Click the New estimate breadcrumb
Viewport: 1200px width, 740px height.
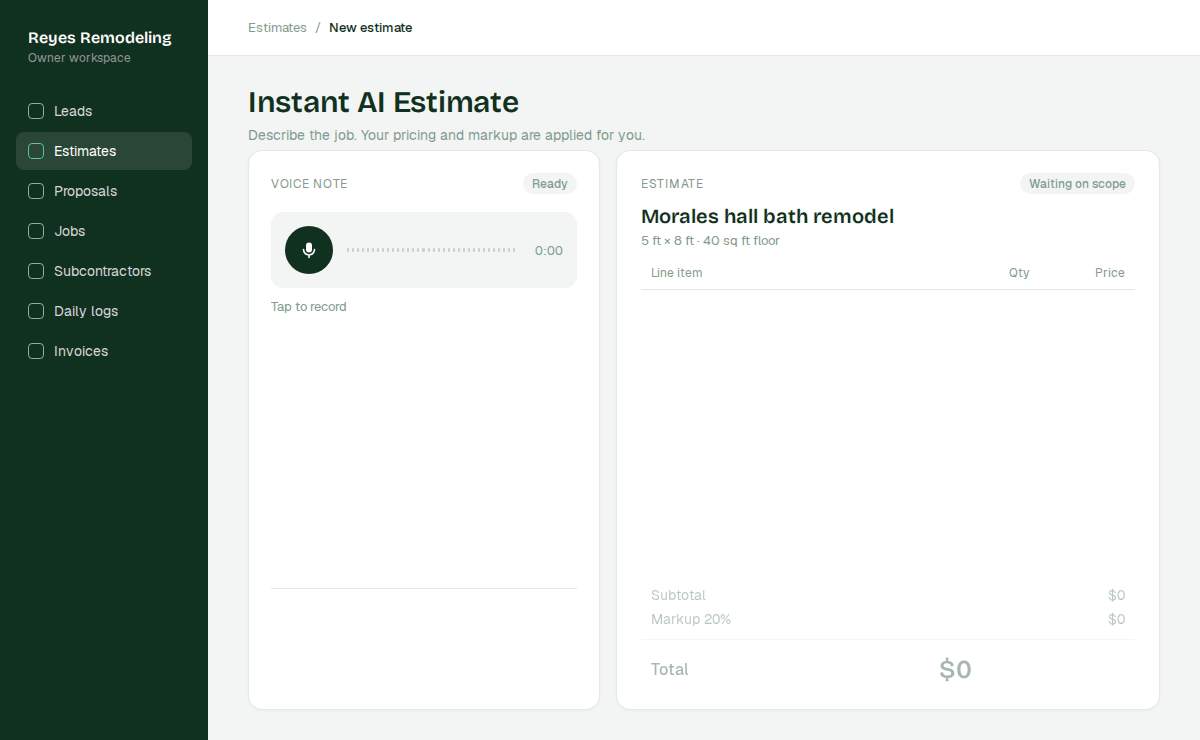point(371,28)
